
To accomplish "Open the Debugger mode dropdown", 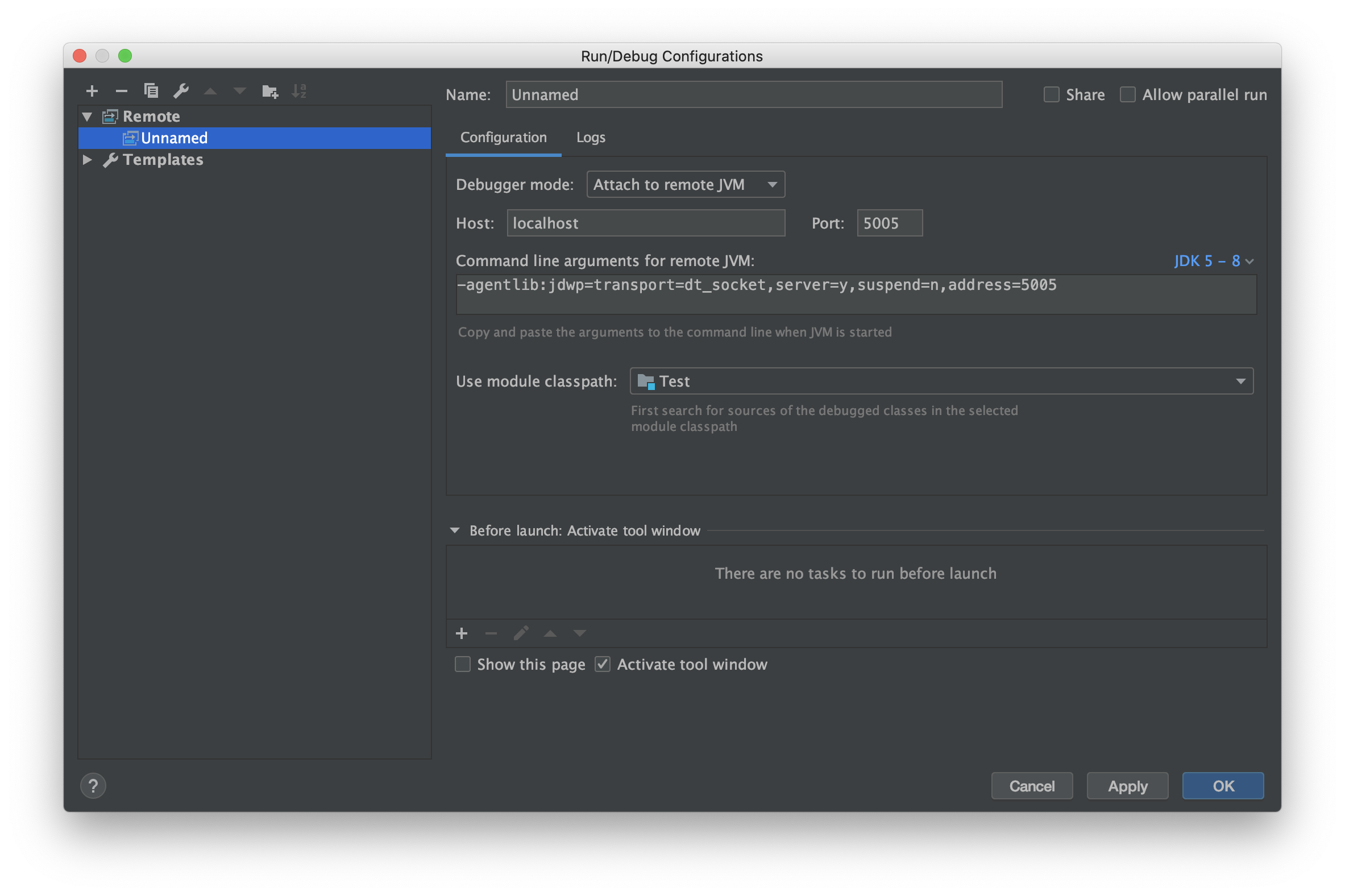I will point(685,185).
